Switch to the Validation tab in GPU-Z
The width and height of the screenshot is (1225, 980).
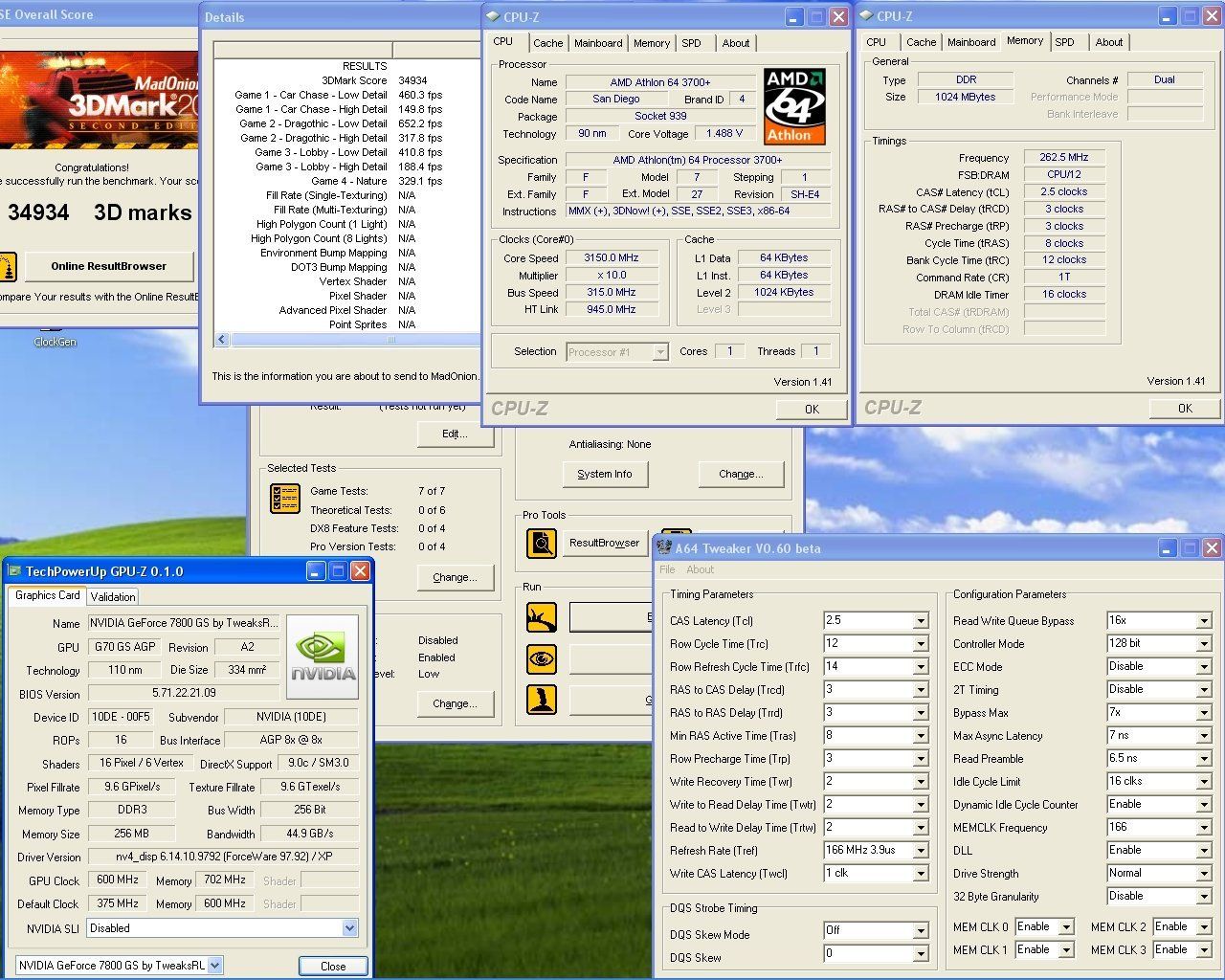(113, 596)
